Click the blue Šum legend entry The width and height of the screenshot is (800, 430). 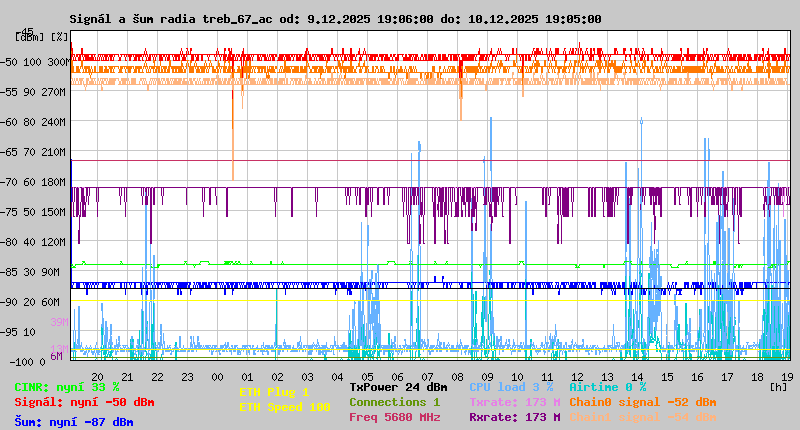pyautogui.click(x=74, y=422)
